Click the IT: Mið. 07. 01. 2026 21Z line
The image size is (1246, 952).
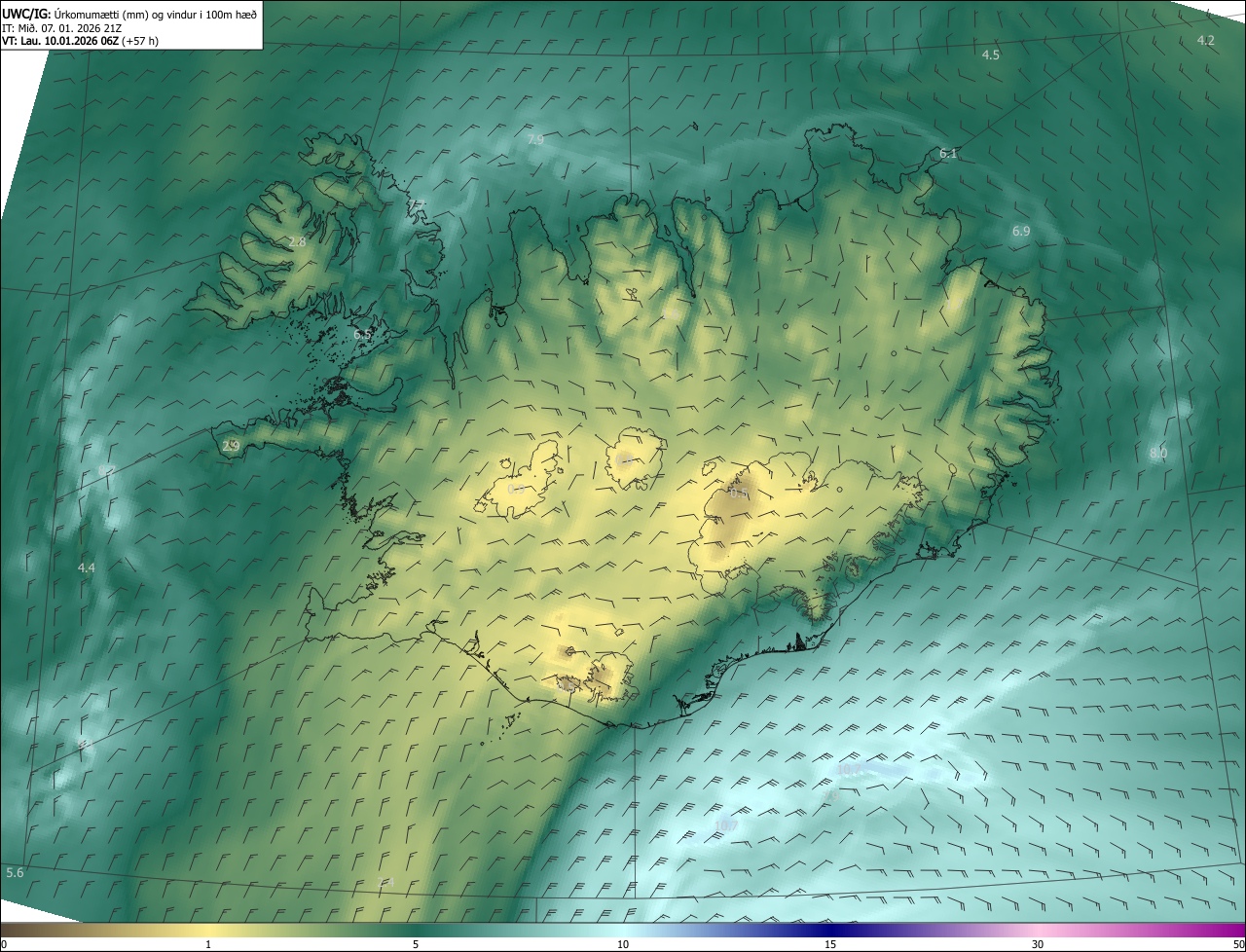tap(61, 27)
